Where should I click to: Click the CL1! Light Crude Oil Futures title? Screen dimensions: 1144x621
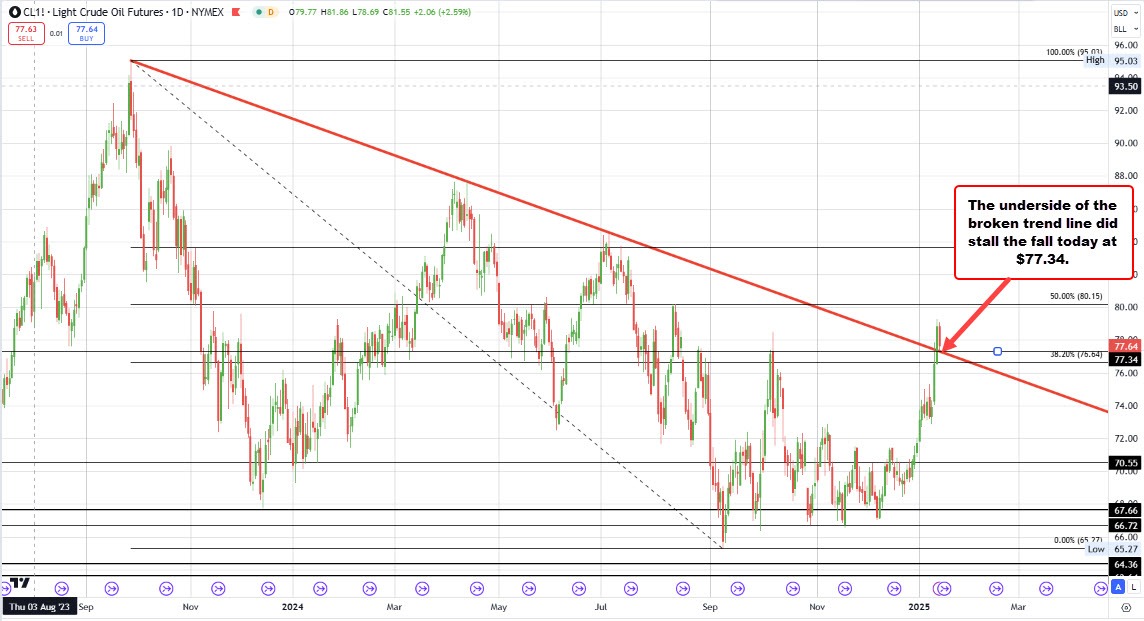(123, 12)
